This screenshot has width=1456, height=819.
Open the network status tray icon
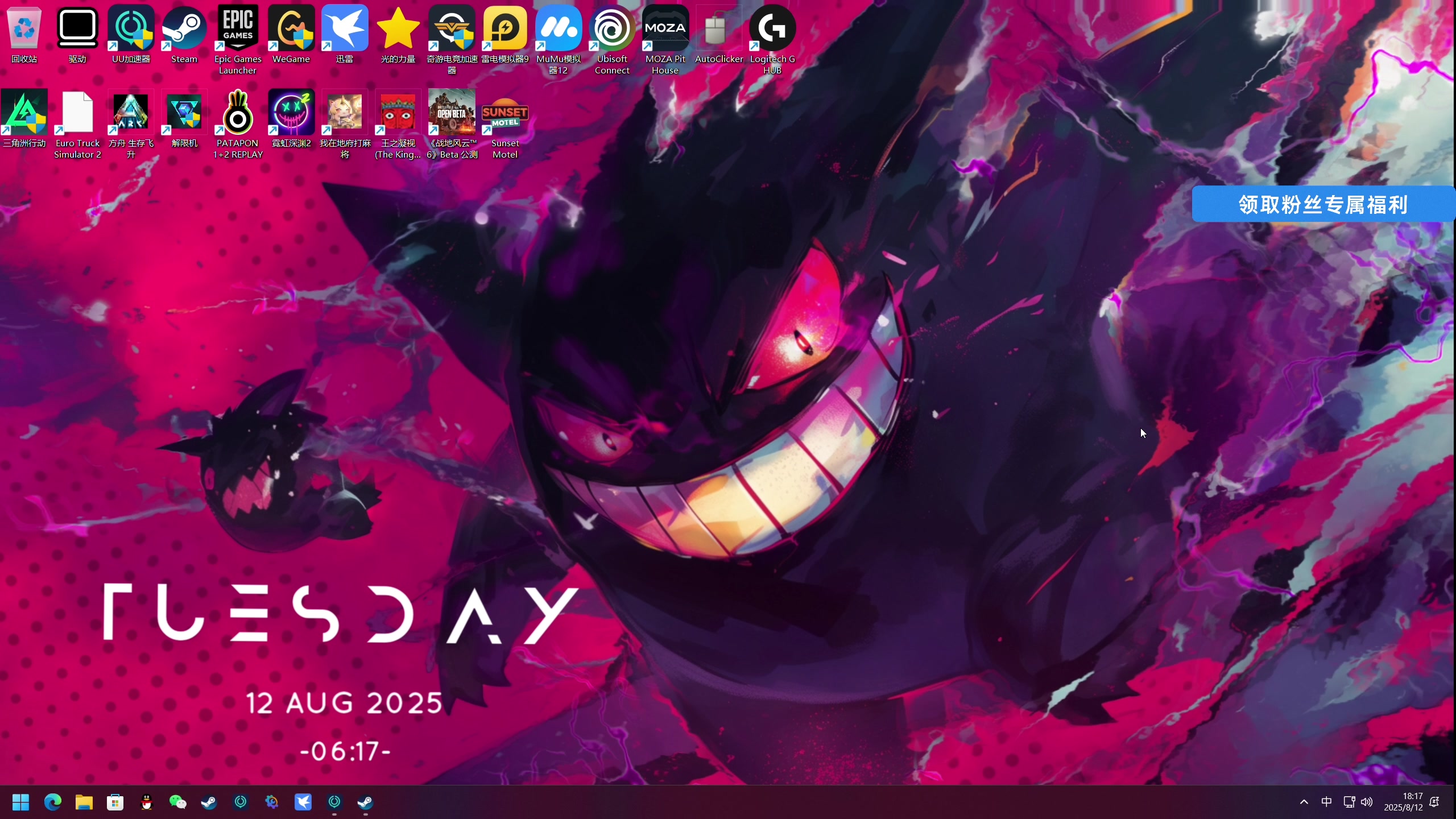(x=1349, y=802)
